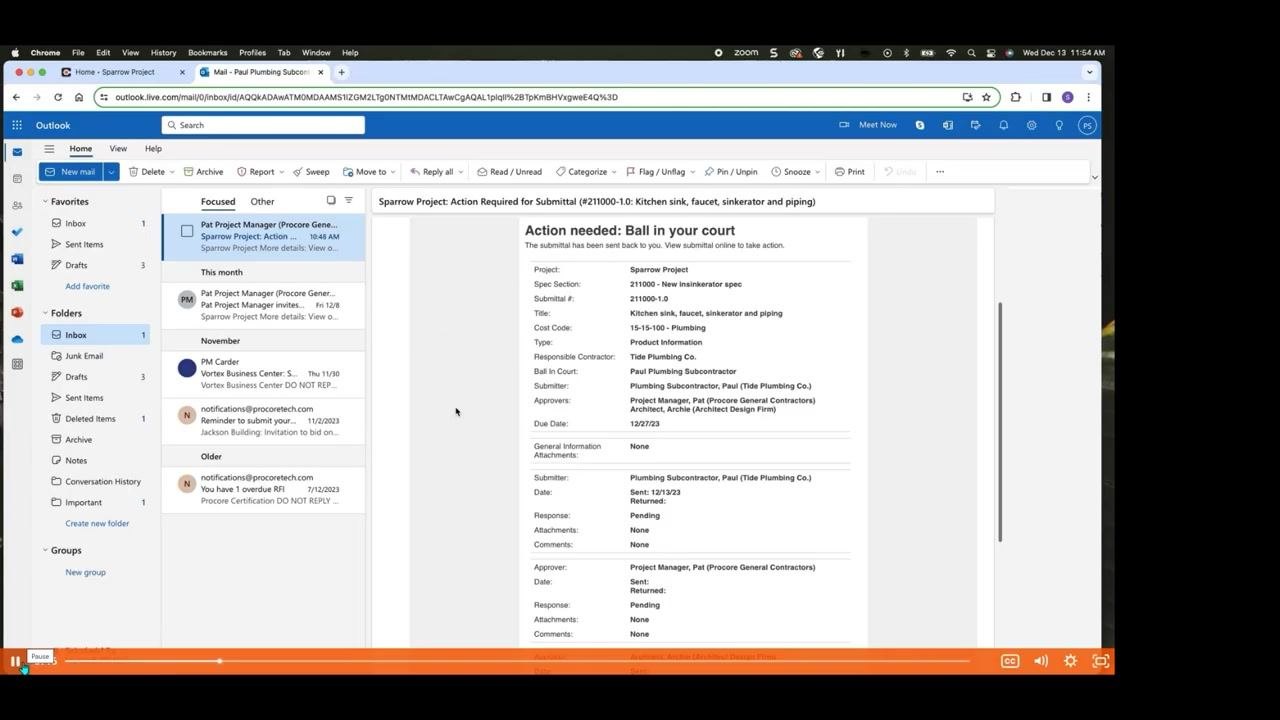Toggle closed captions on the video player

1010,661
